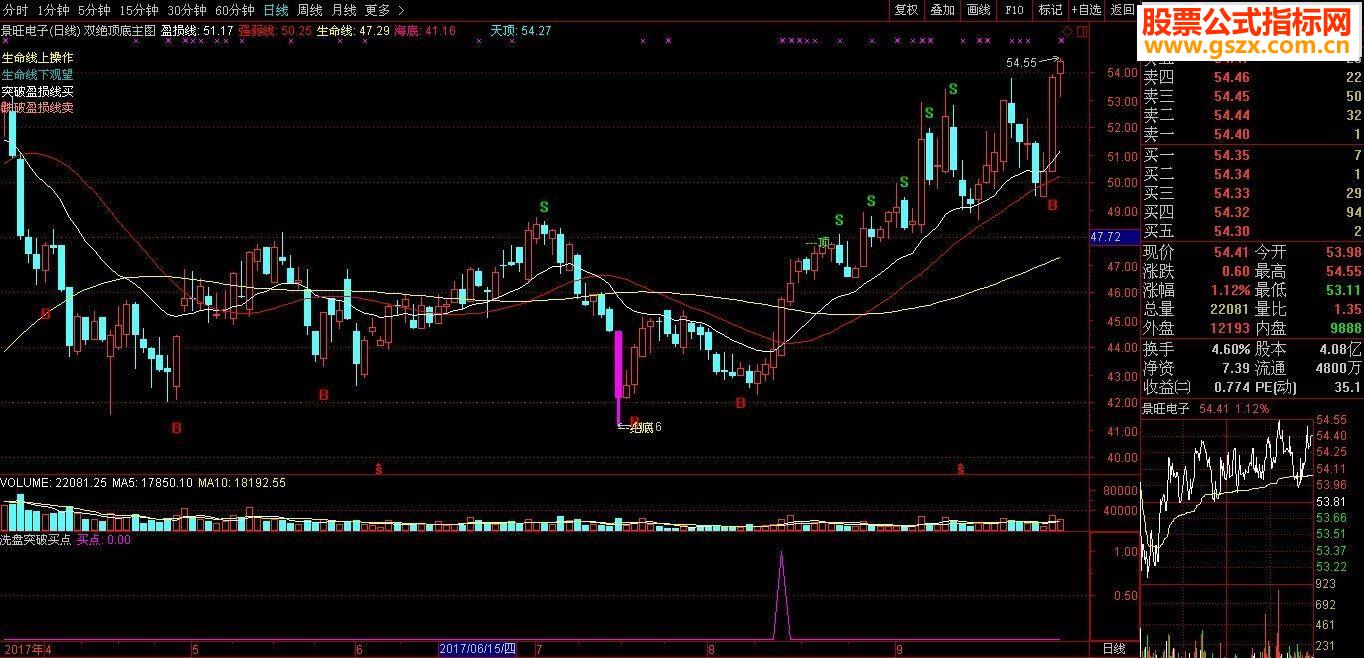Click the 买一 order row

click(1252, 155)
